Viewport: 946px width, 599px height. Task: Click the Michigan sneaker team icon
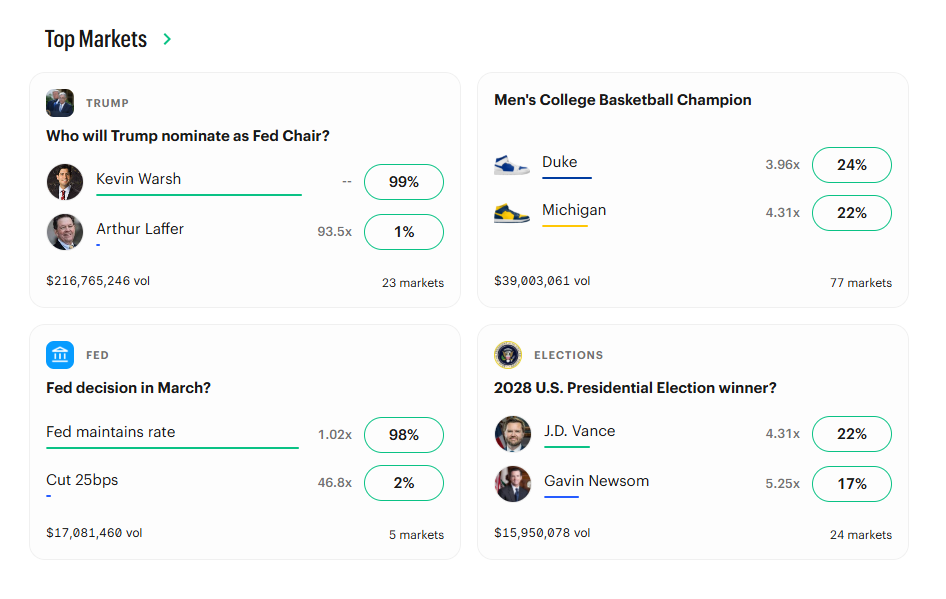pos(513,213)
